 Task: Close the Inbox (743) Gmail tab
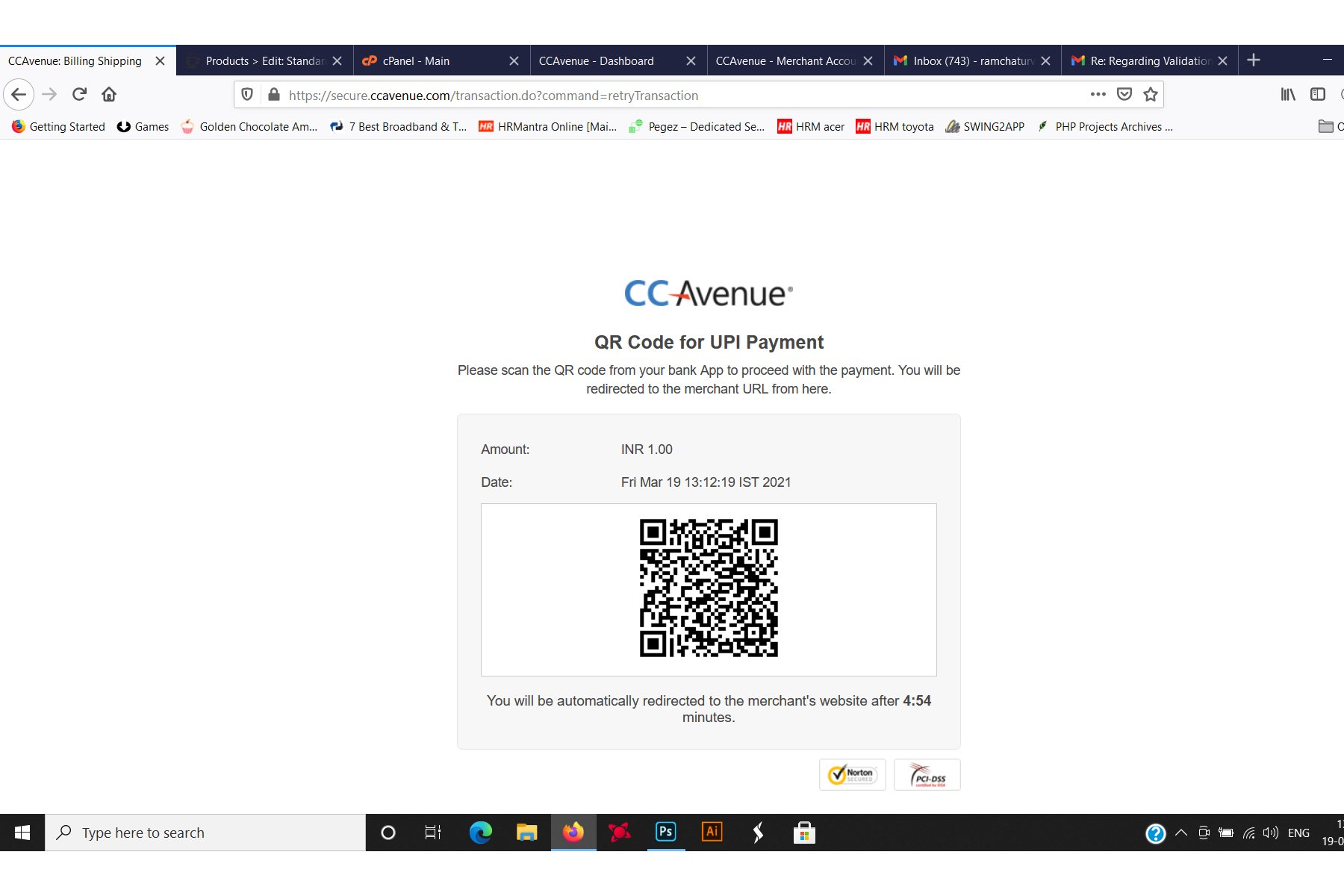[x=1045, y=61]
